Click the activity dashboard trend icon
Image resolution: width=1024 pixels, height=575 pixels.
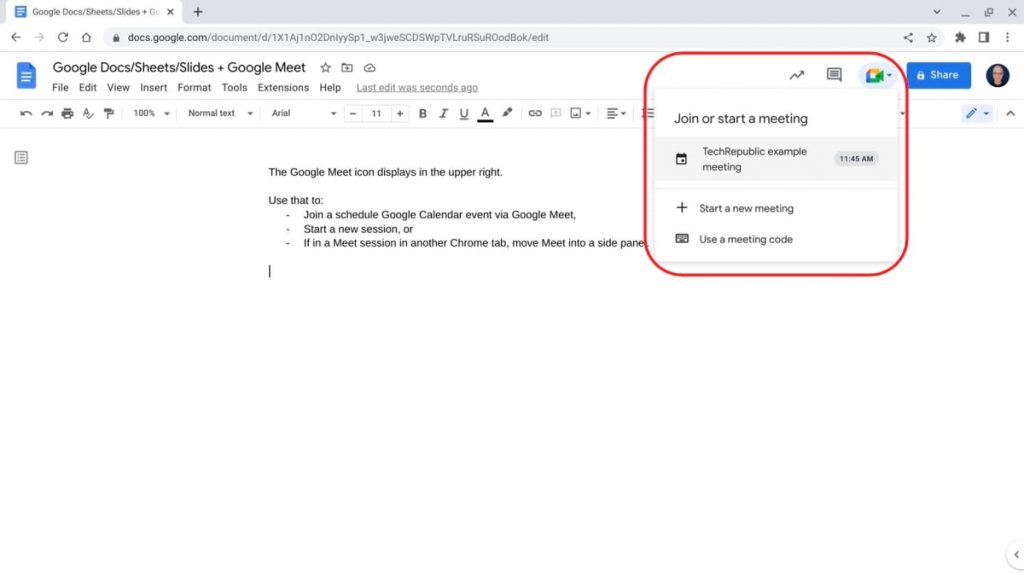[797, 75]
